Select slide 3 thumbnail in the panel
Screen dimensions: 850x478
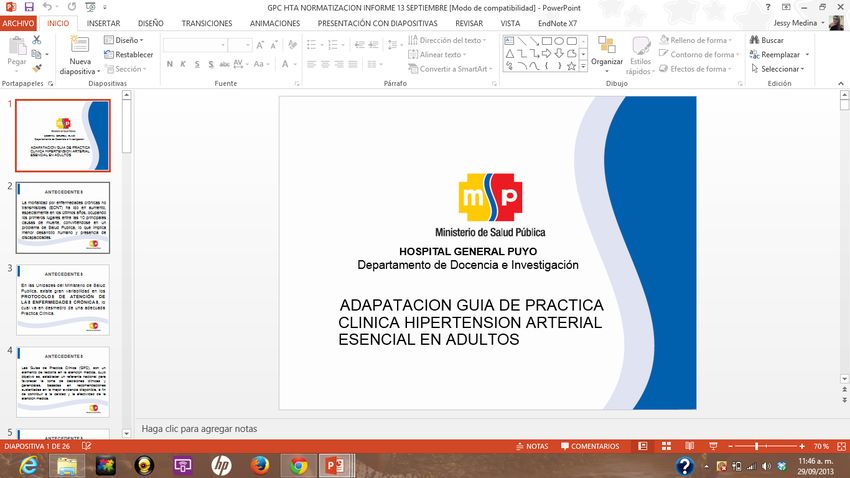click(x=62, y=299)
